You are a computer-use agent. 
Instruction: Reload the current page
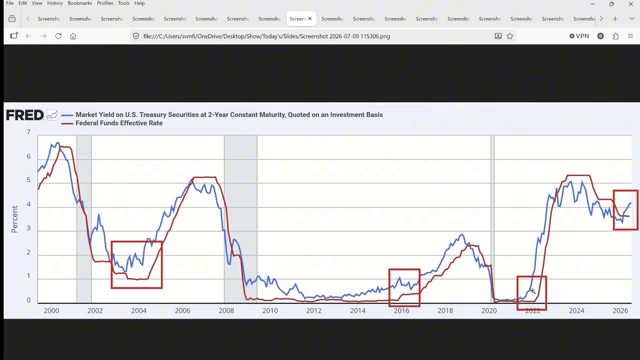(x=58, y=36)
